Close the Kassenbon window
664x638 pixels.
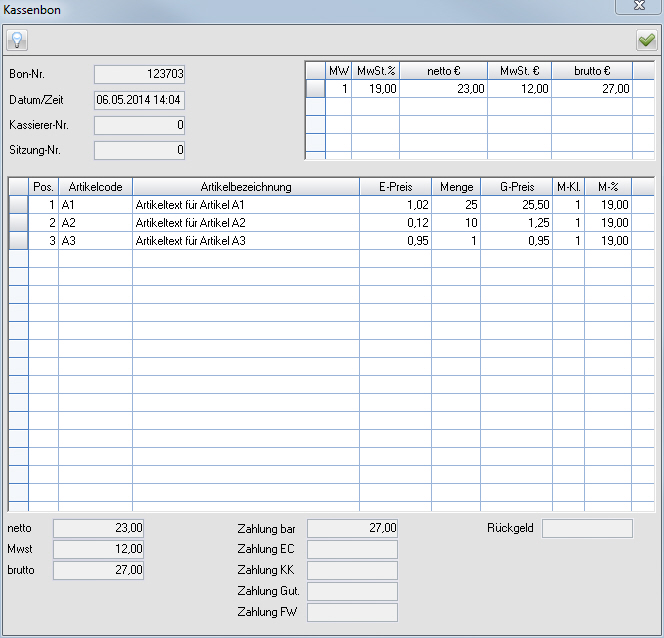click(x=637, y=7)
